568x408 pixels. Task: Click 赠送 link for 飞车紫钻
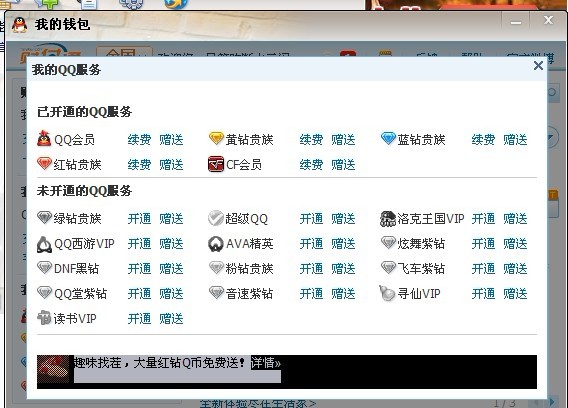(x=515, y=268)
